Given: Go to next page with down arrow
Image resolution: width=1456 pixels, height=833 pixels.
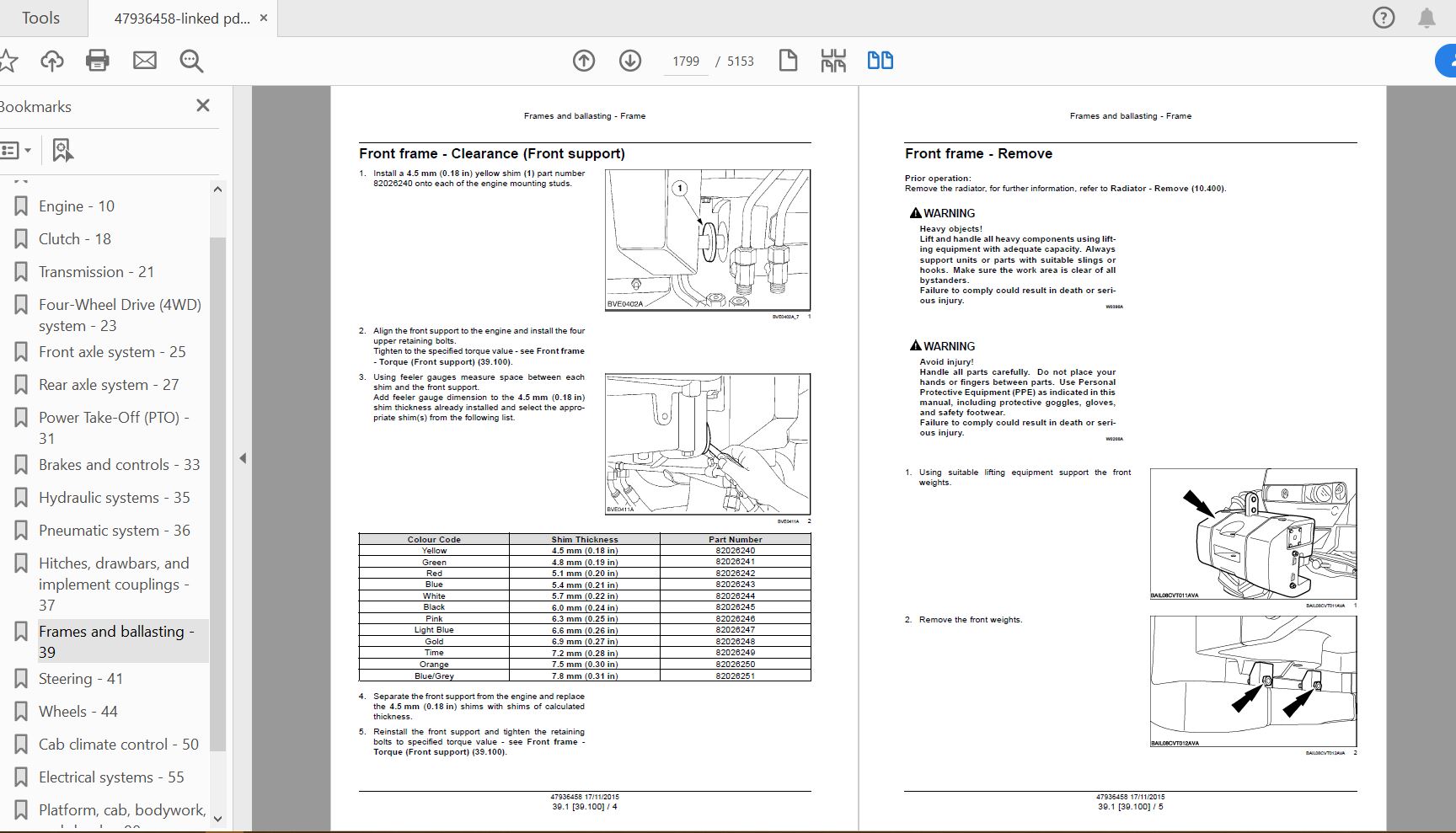Looking at the screenshot, I should click(630, 61).
